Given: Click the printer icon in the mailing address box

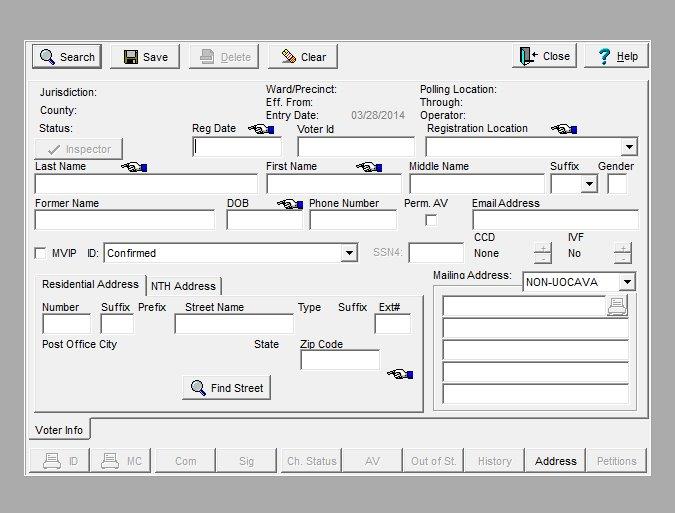Looking at the screenshot, I should tap(617, 306).
